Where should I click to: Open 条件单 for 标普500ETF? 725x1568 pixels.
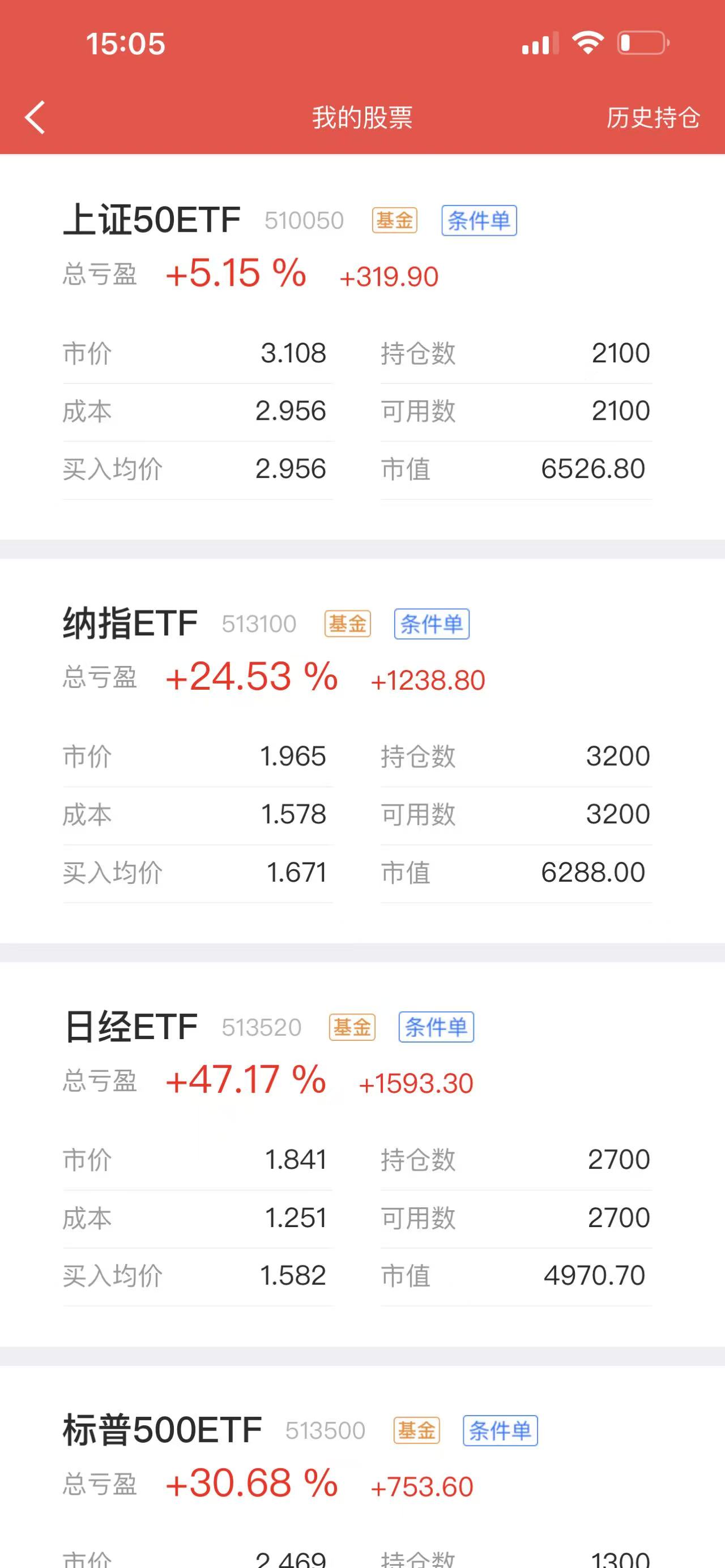pos(500,1430)
